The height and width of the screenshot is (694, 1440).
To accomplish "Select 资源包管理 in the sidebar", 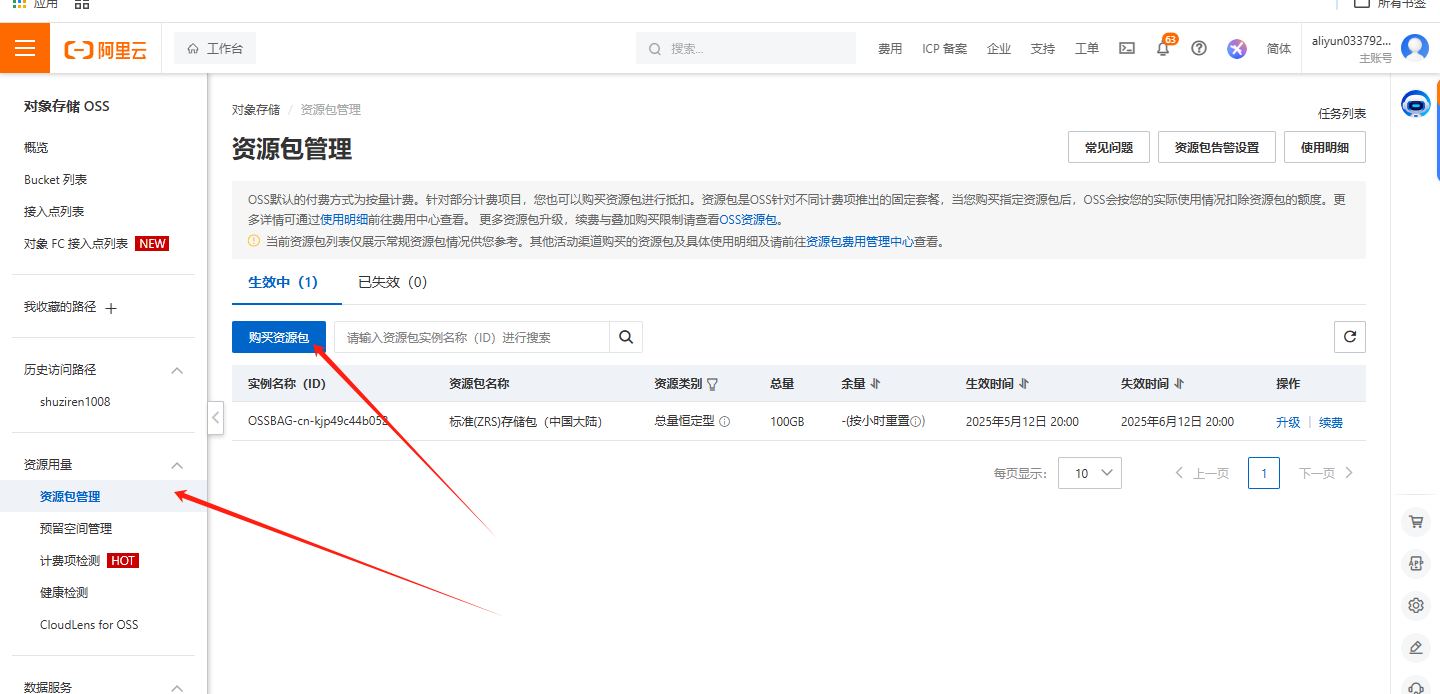I will coord(70,496).
